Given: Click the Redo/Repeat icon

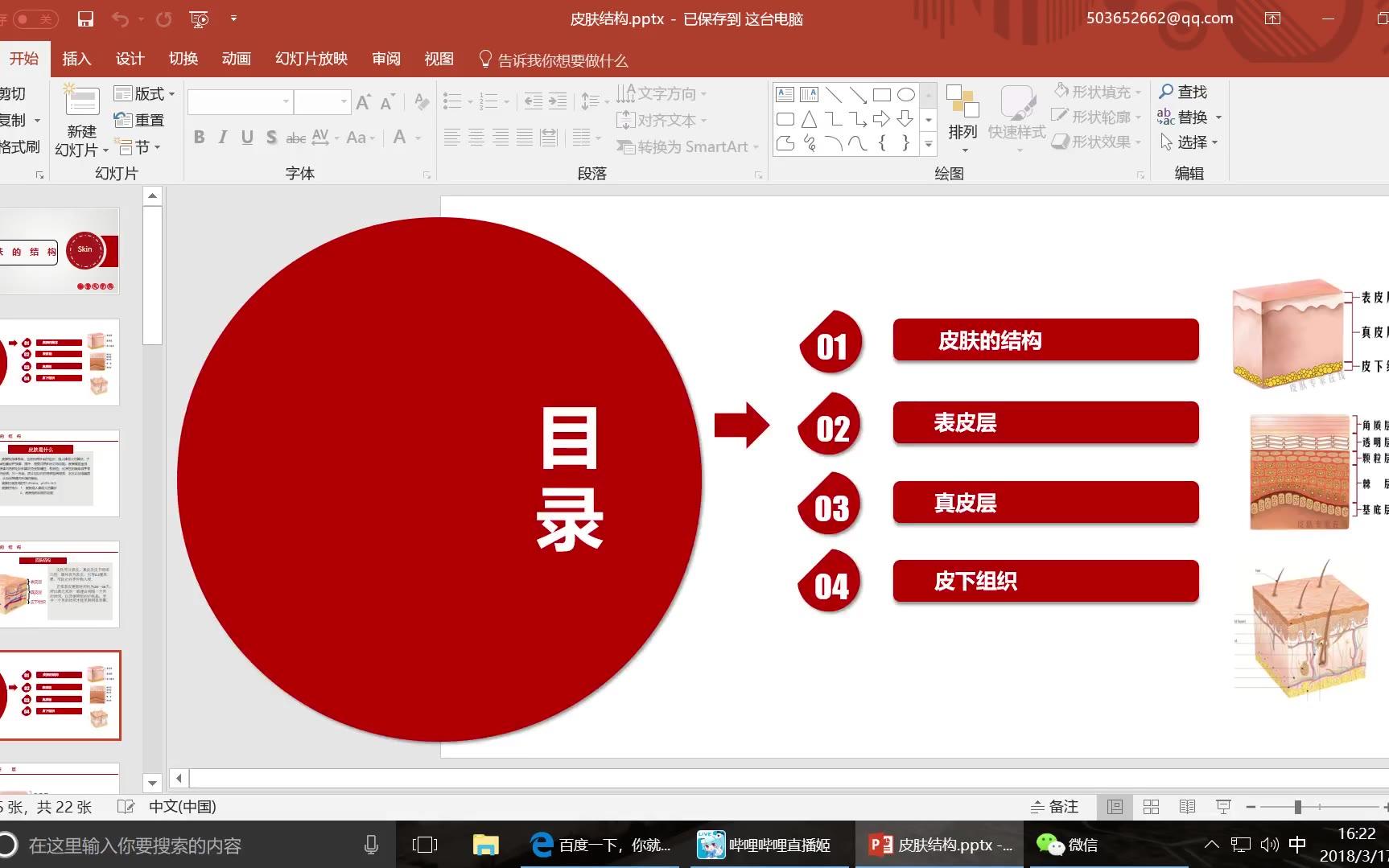Looking at the screenshot, I should tap(163, 19).
